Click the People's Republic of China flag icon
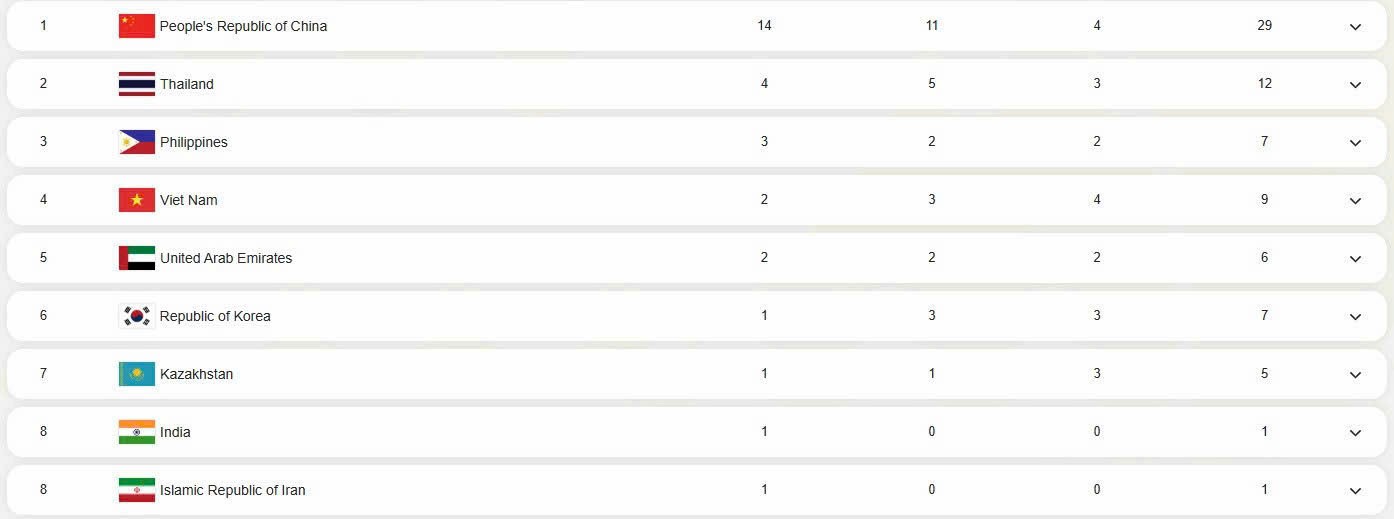Screen dimensions: 1394x519 coord(136,26)
